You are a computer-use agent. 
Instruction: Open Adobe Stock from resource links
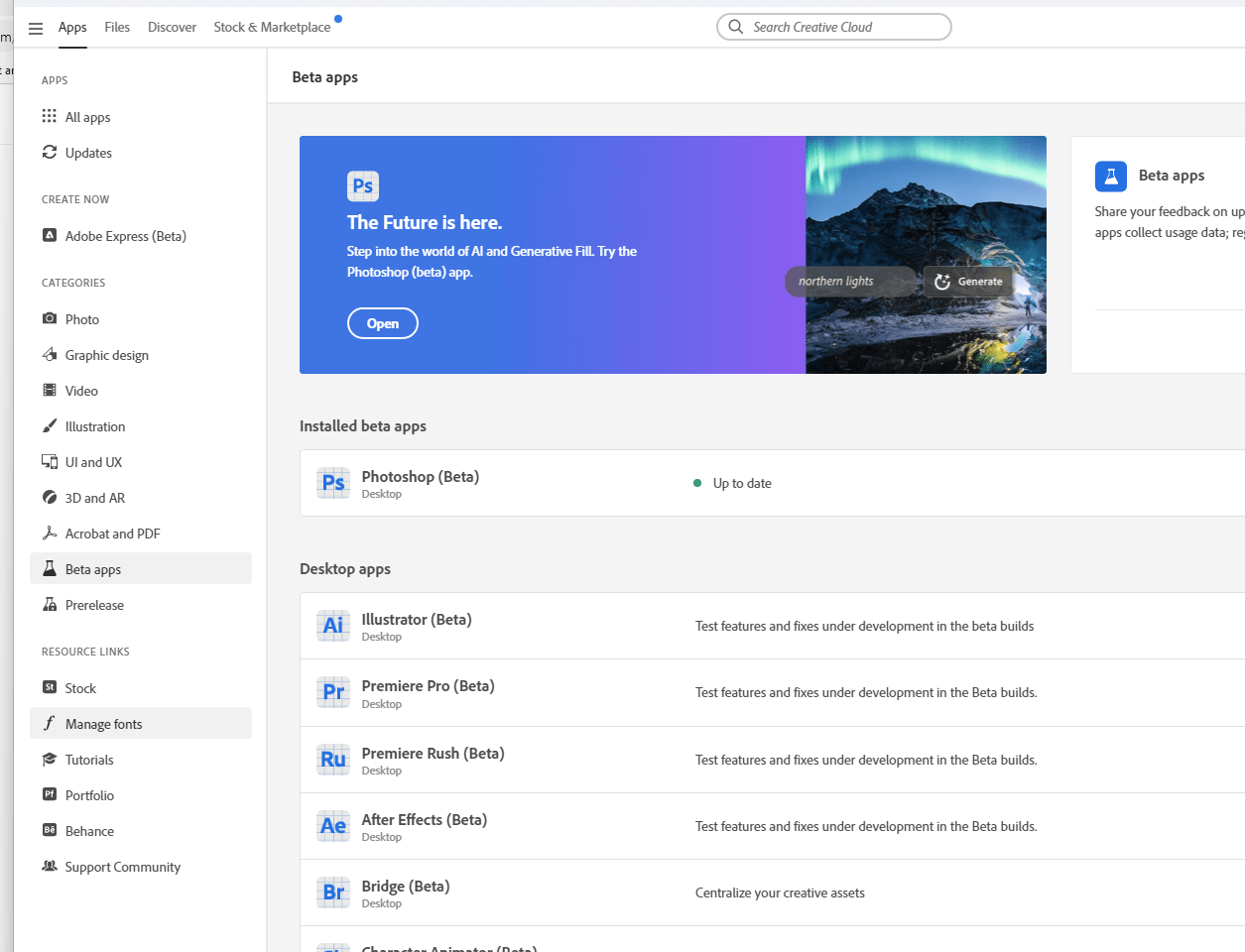pos(80,687)
